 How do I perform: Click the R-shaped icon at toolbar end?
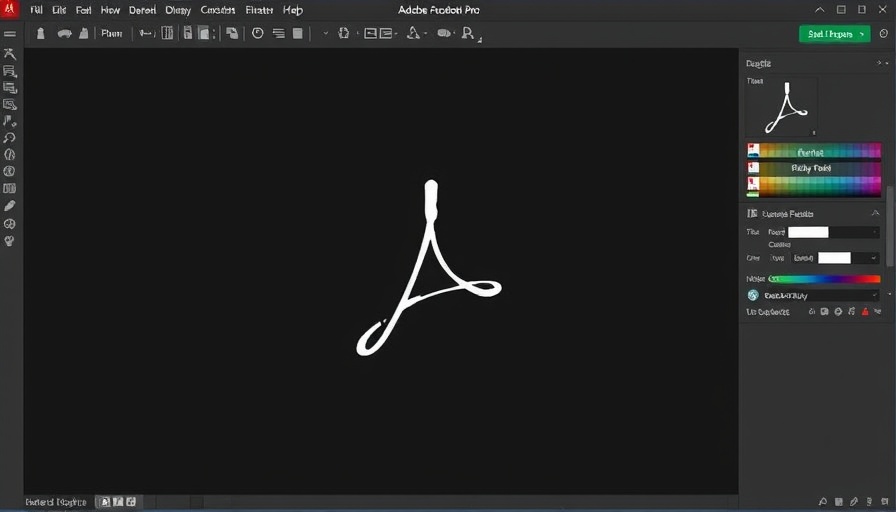tap(468, 33)
